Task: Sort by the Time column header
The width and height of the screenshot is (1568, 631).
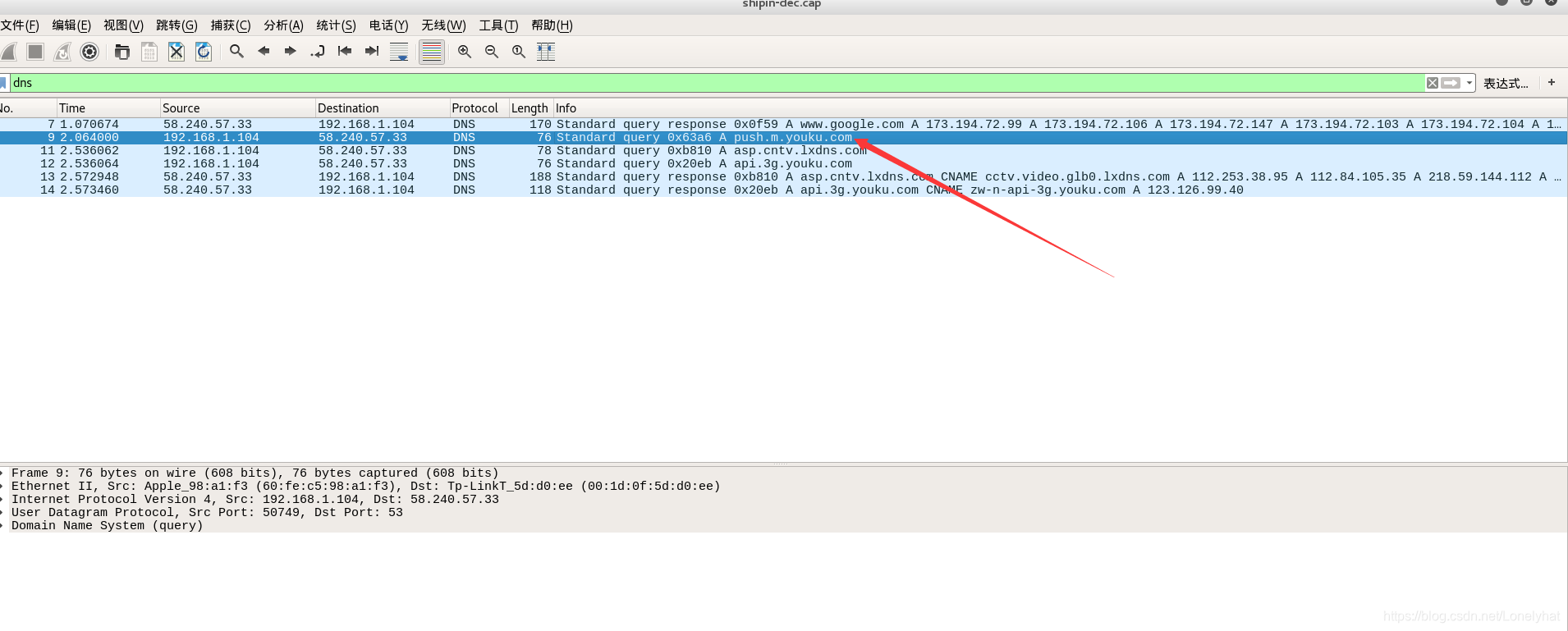Action: point(108,108)
